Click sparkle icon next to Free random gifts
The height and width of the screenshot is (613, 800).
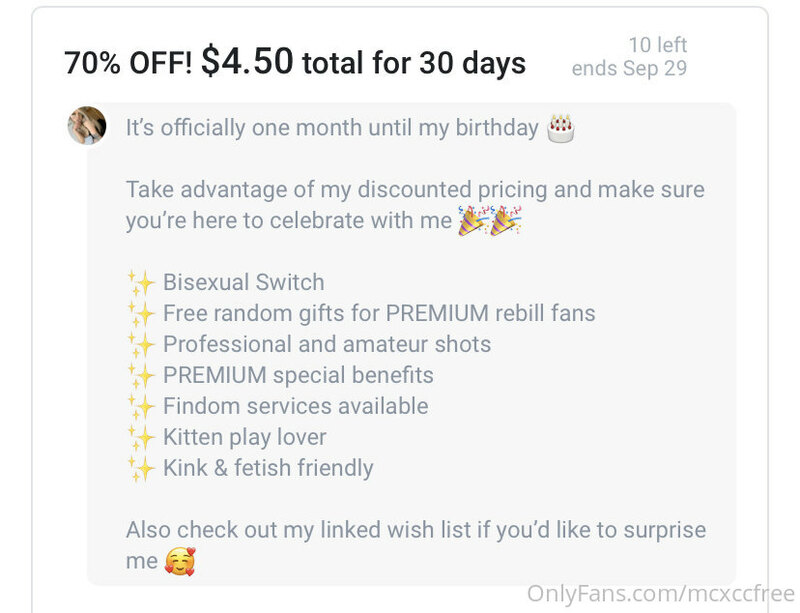point(141,314)
